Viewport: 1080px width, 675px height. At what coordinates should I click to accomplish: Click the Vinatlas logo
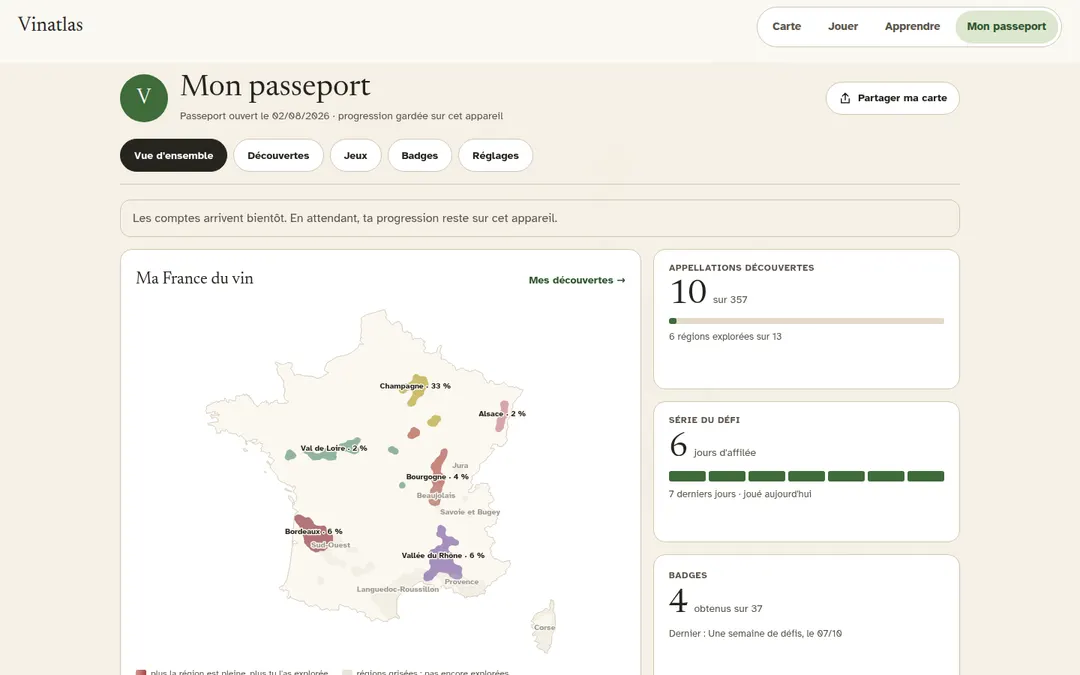coord(50,25)
